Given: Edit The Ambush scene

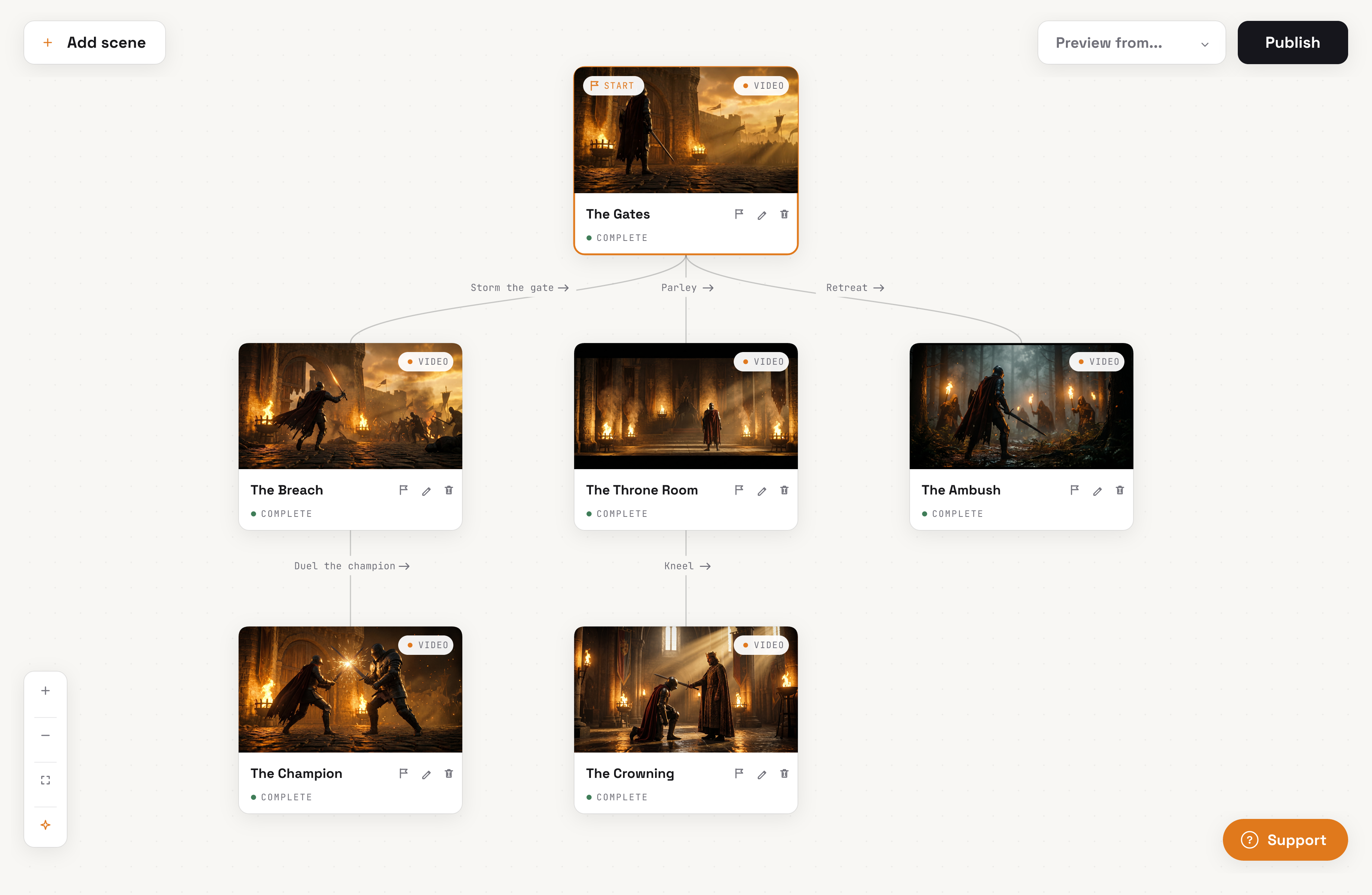Looking at the screenshot, I should click(1098, 491).
